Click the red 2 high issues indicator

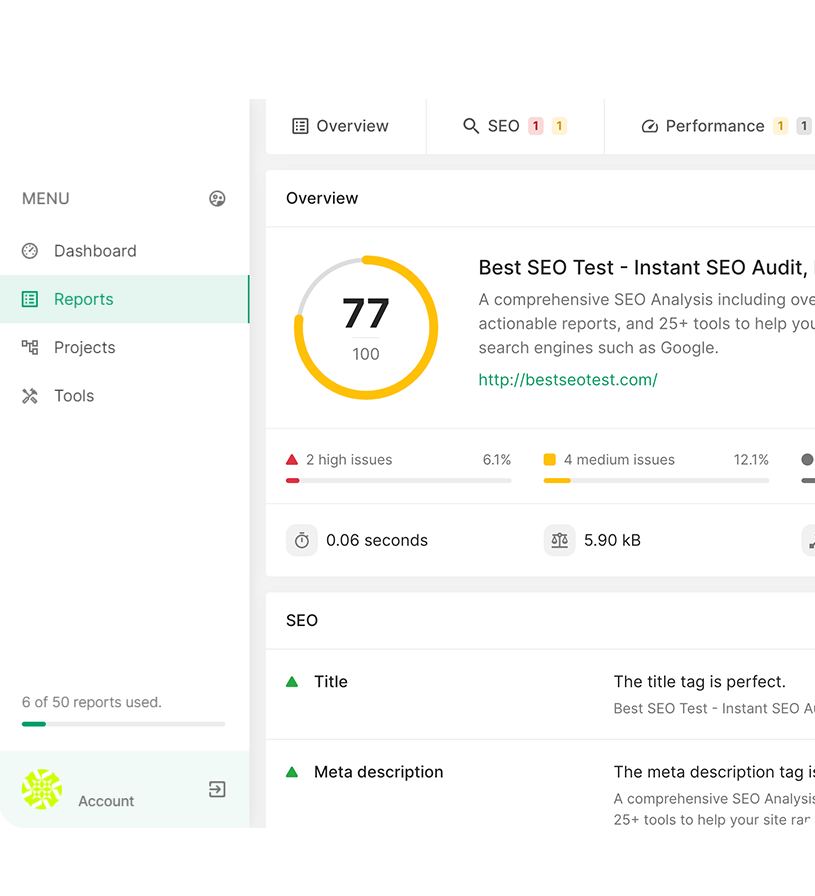click(x=292, y=459)
